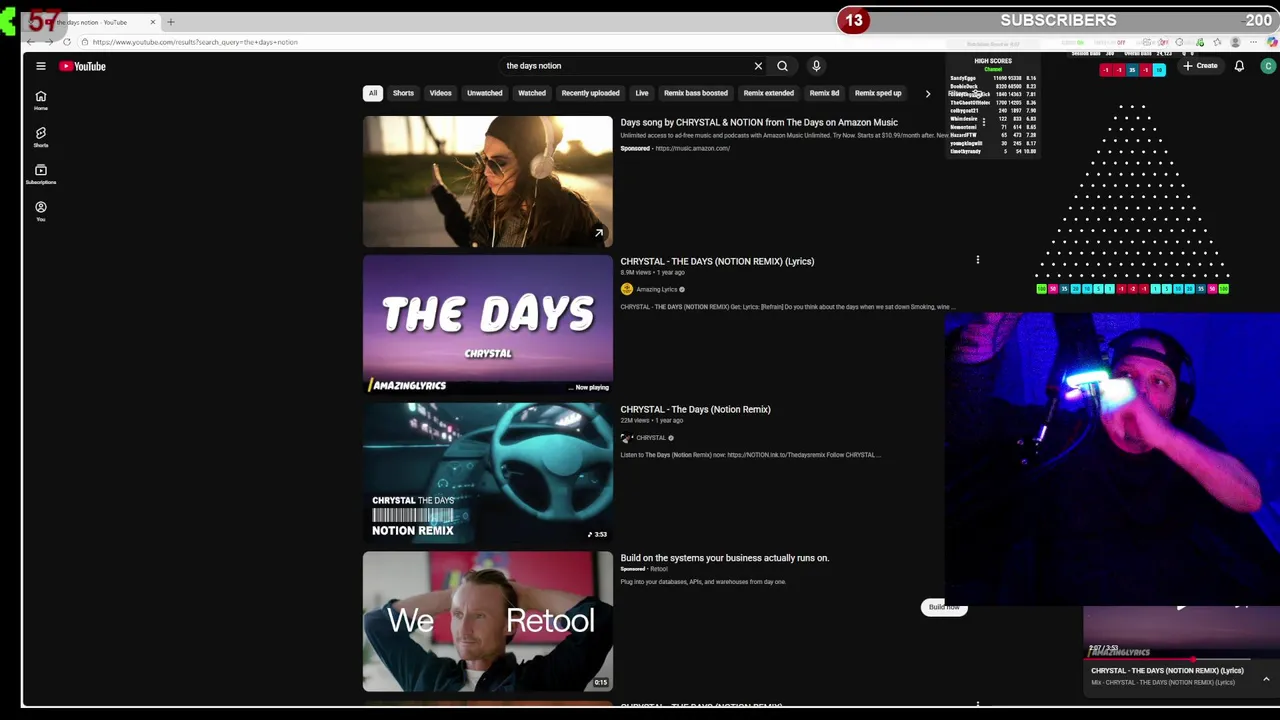Open the Amazon Music sponsored thumbnail
This screenshot has width=1280, height=720.
(488, 181)
